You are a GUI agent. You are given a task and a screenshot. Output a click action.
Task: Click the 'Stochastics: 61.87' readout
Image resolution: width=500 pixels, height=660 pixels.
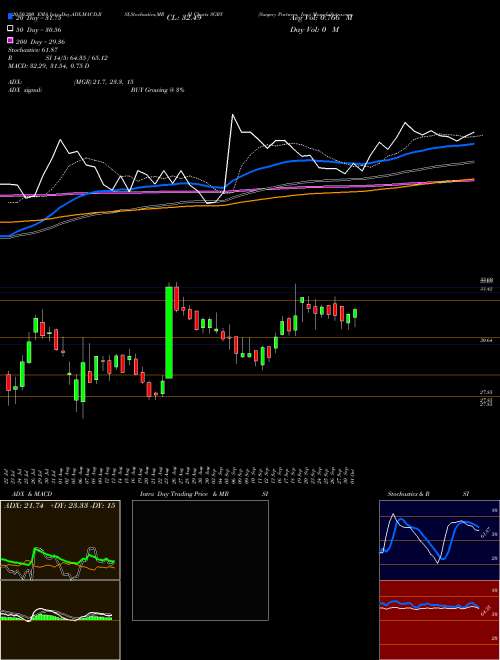(32, 51)
